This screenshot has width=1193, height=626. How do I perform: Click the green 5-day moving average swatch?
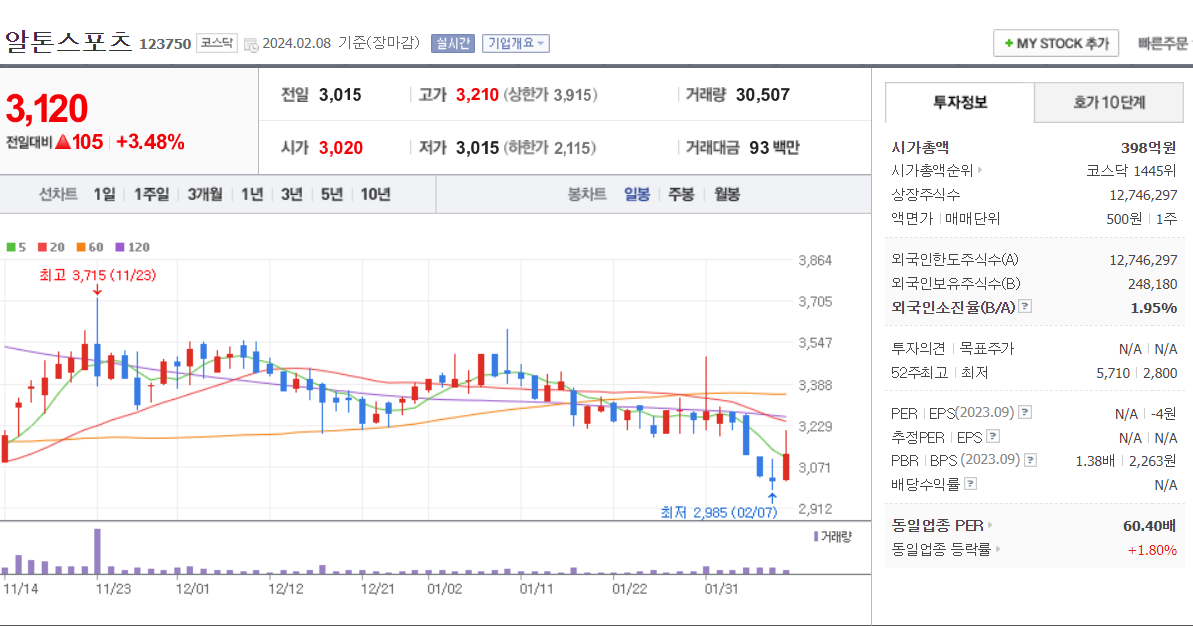(11, 247)
